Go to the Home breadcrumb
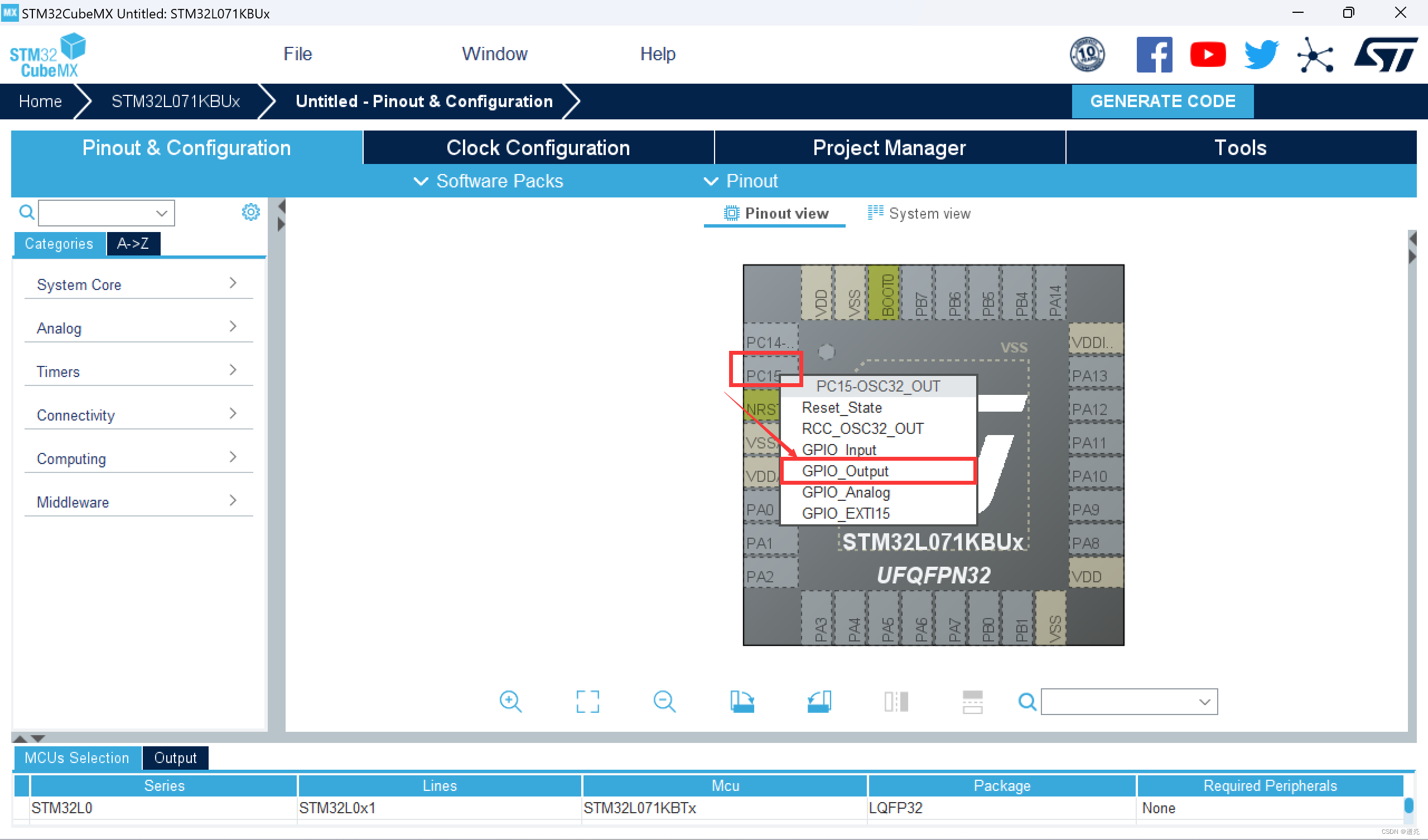Viewport: 1428px width, 840px height. click(x=40, y=101)
